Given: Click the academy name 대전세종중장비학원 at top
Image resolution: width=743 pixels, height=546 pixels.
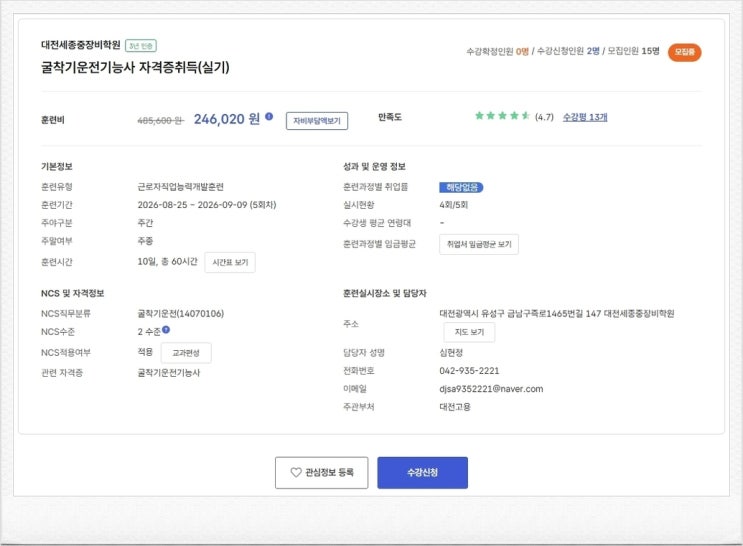Looking at the screenshot, I should (81, 45).
